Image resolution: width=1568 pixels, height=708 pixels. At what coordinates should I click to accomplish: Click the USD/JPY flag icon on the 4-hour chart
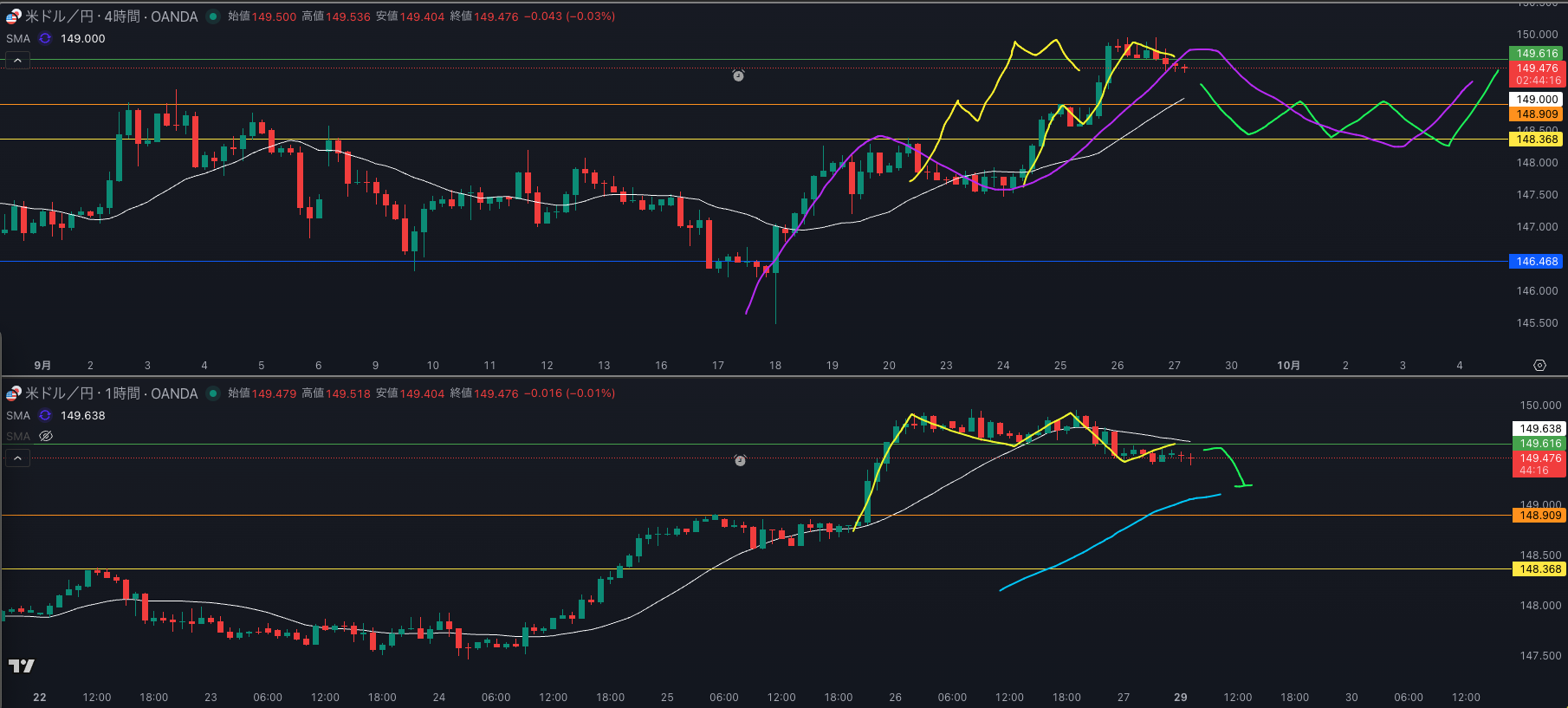13,16
